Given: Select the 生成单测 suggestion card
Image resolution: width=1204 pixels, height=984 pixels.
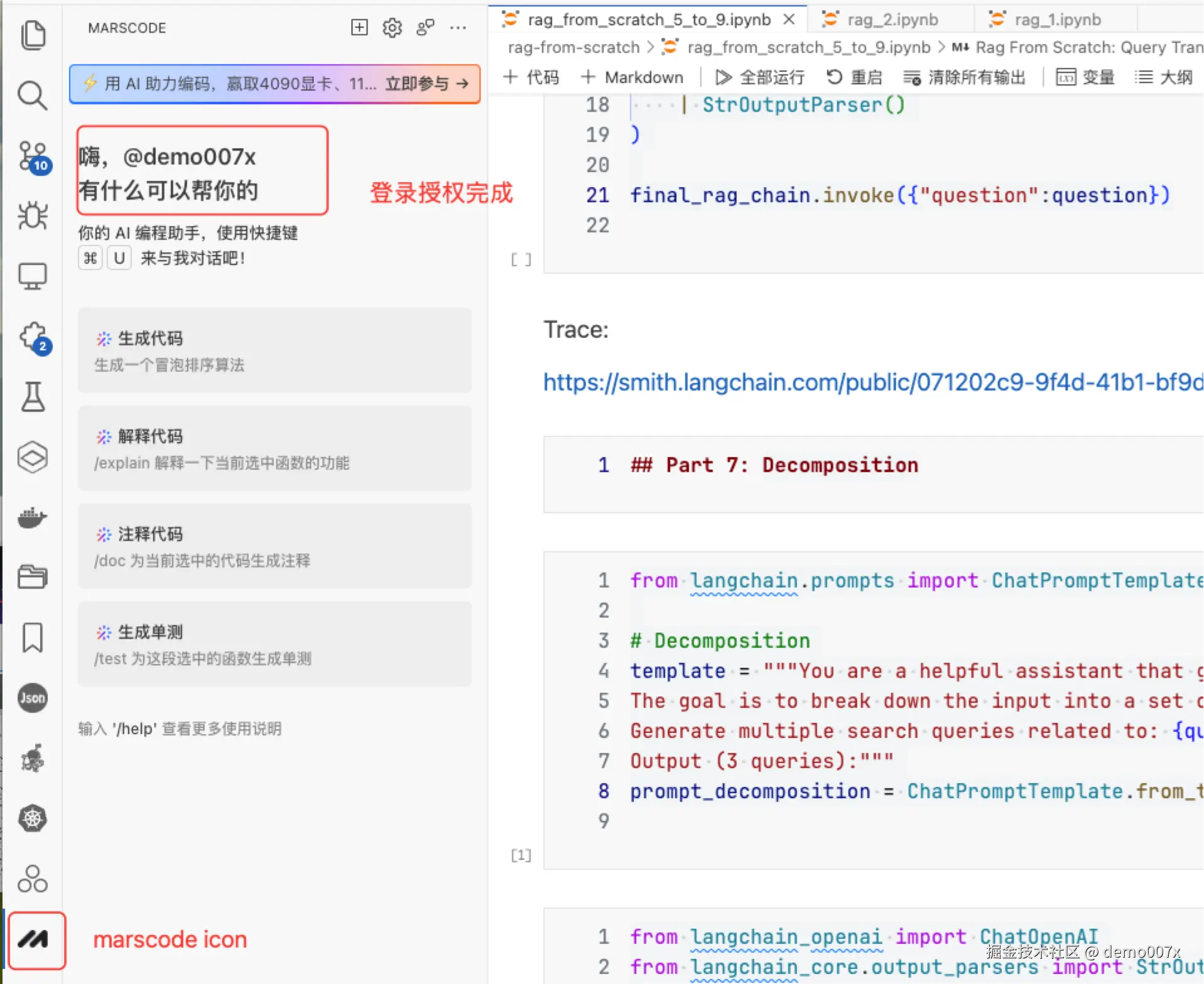Looking at the screenshot, I should tap(275, 644).
